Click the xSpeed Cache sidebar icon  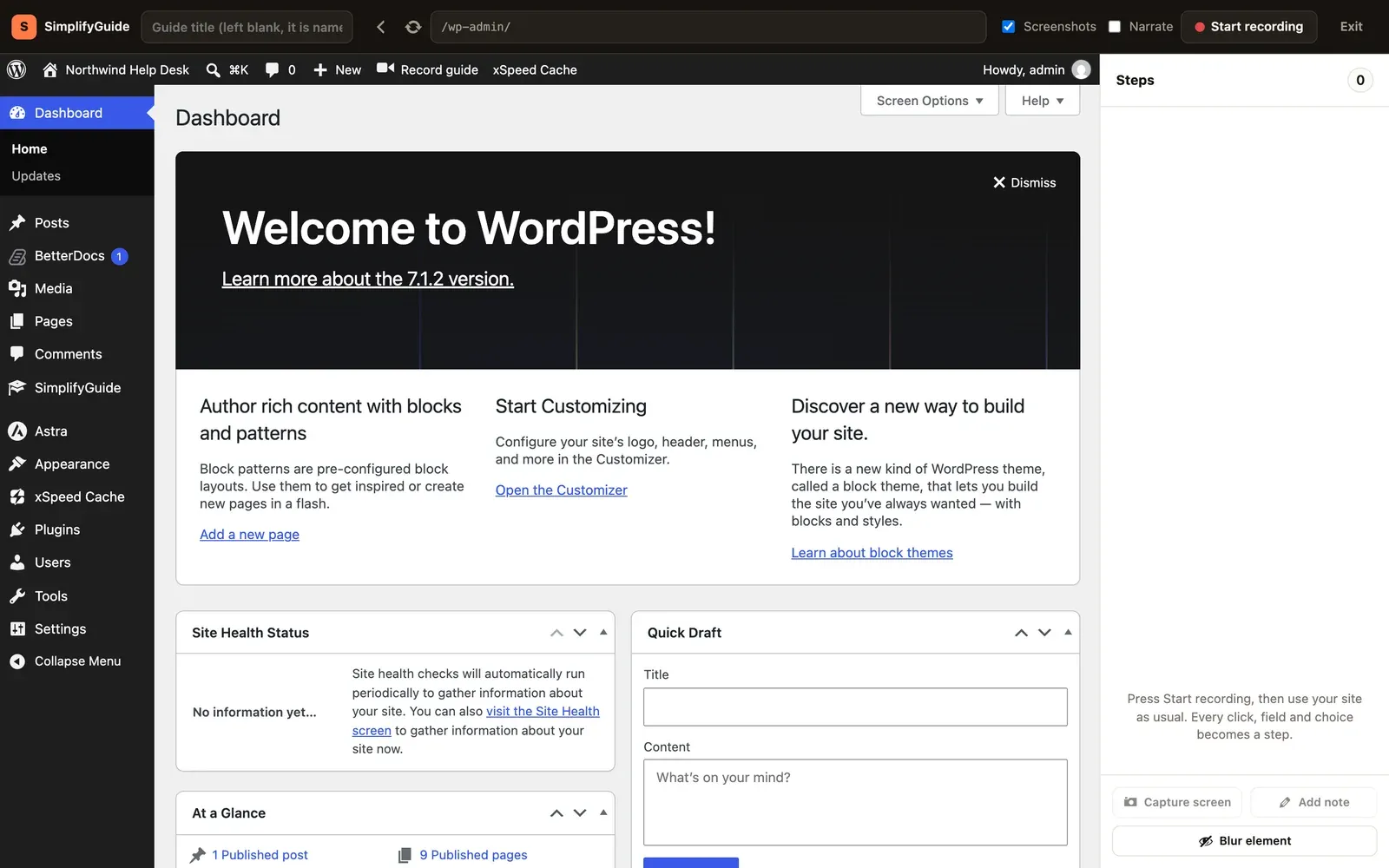click(x=17, y=497)
